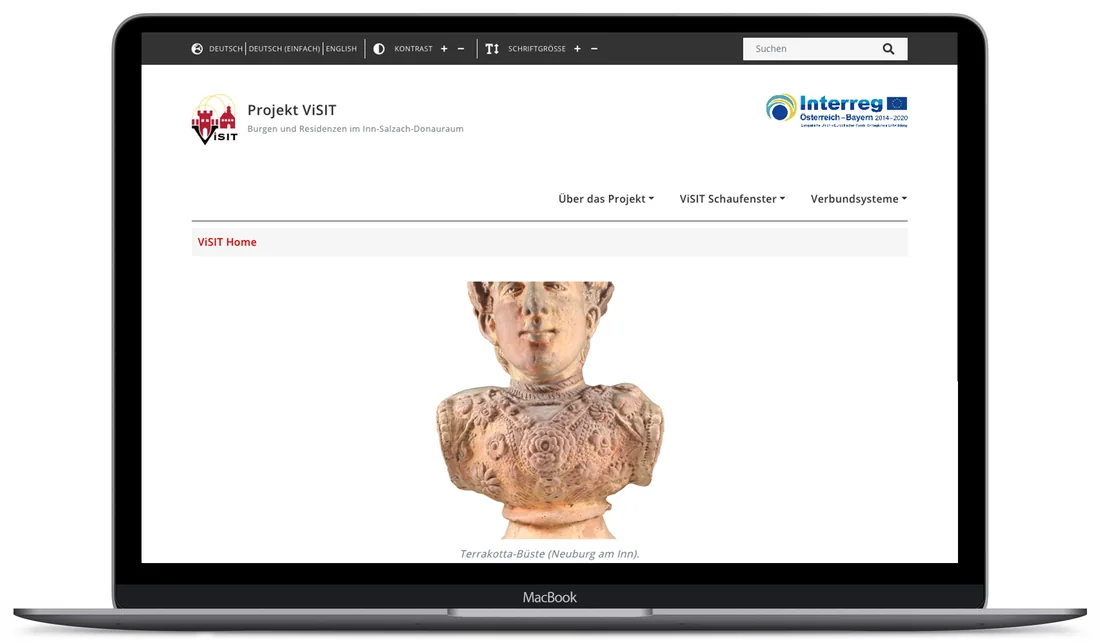Expand the Über das Projekt menu
Screen dimensions: 1100x644
606,199
